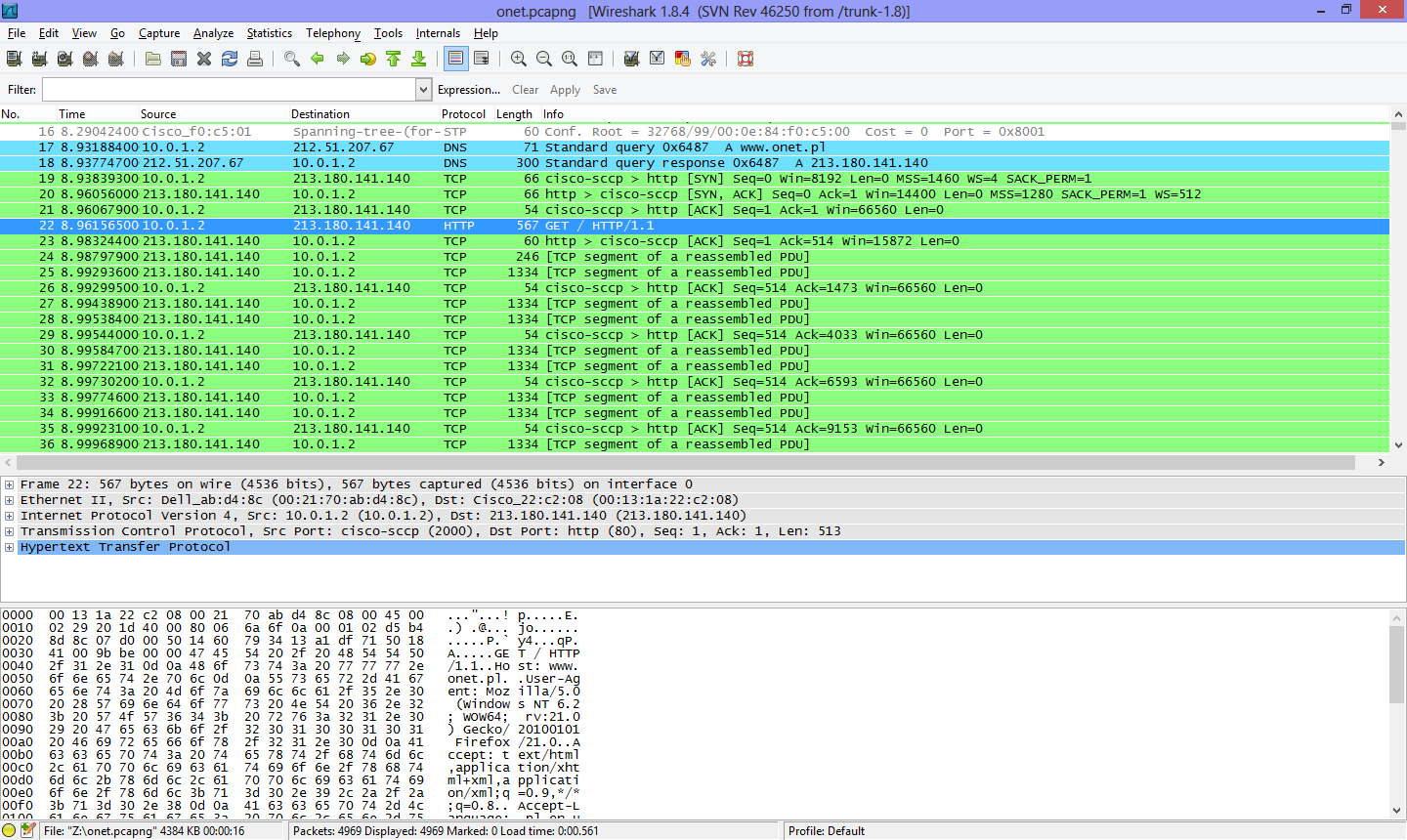The height and width of the screenshot is (840, 1407).
Task: Toggle auto scroll in live capture
Action: (x=482, y=59)
